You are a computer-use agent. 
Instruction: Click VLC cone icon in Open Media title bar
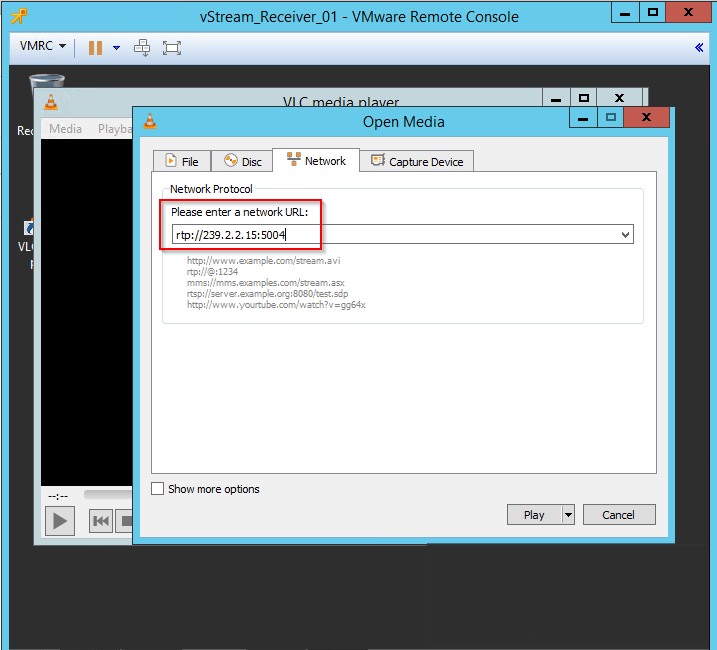pos(150,122)
